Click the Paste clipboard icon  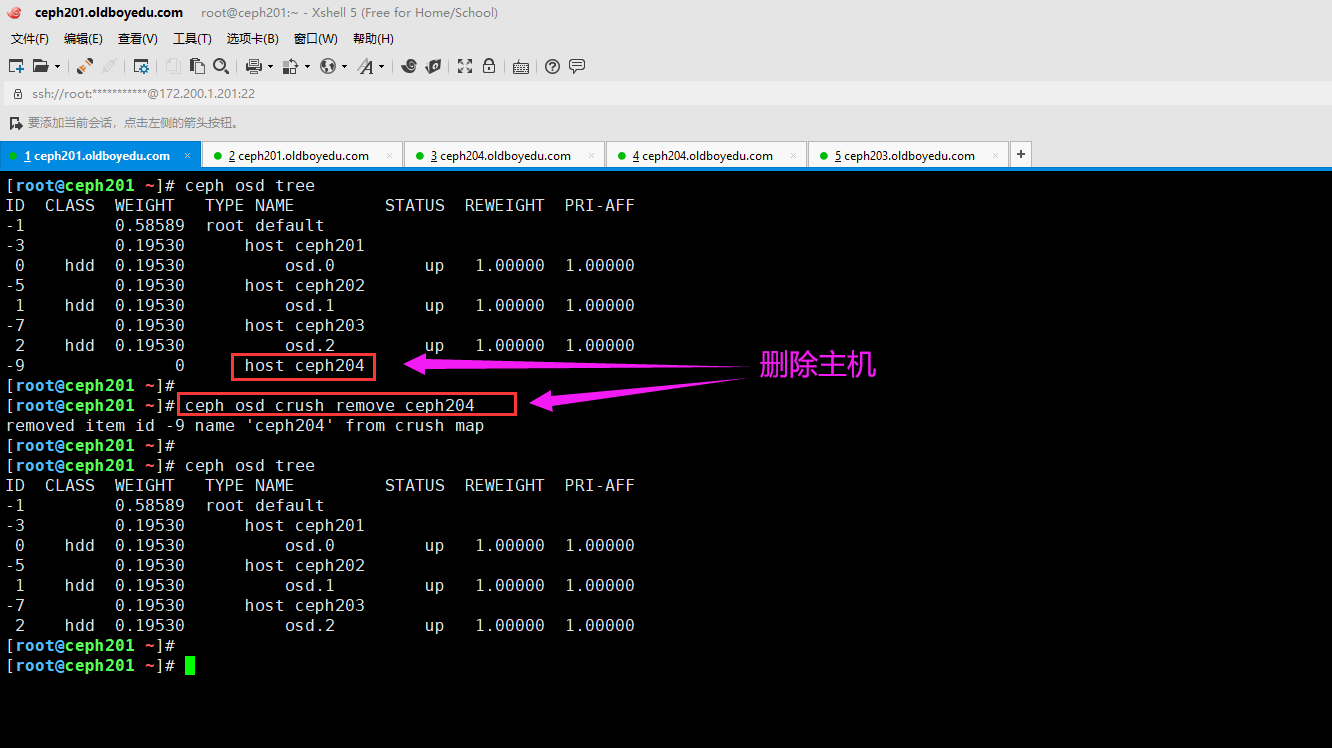(x=197, y=66)
